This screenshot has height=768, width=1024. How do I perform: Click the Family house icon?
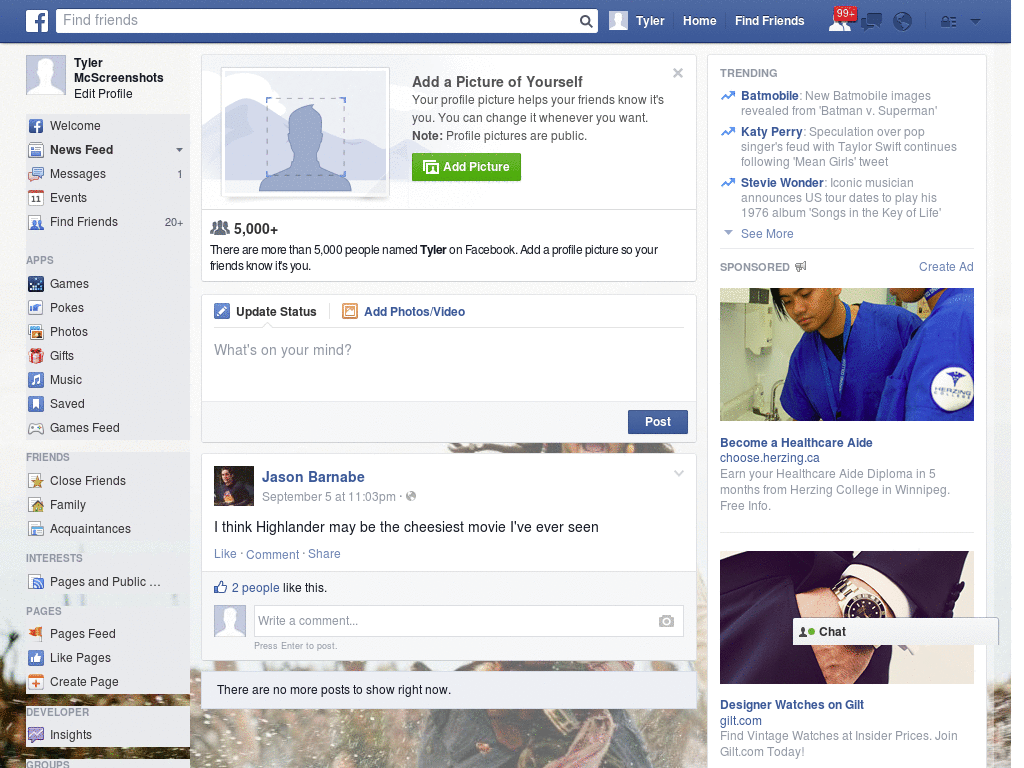coord(36,505)
